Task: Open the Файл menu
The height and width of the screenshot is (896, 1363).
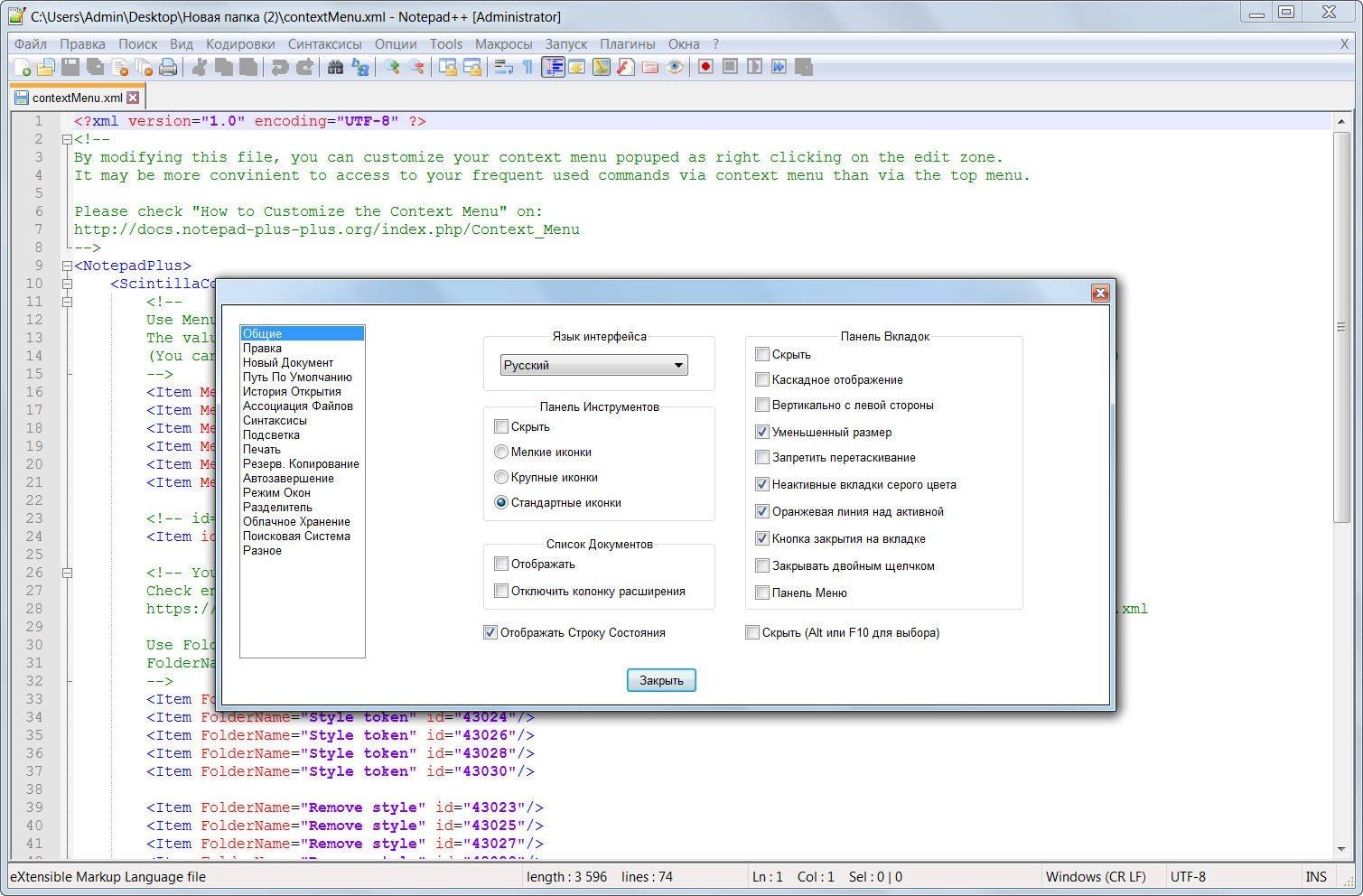Action: [31, 43]
